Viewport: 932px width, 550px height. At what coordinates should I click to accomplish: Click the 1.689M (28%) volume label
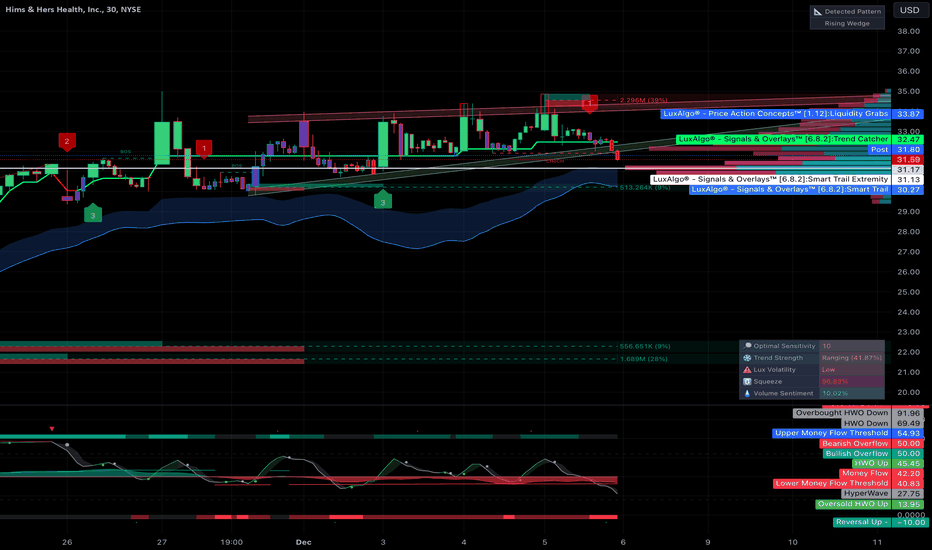[643, 359]
